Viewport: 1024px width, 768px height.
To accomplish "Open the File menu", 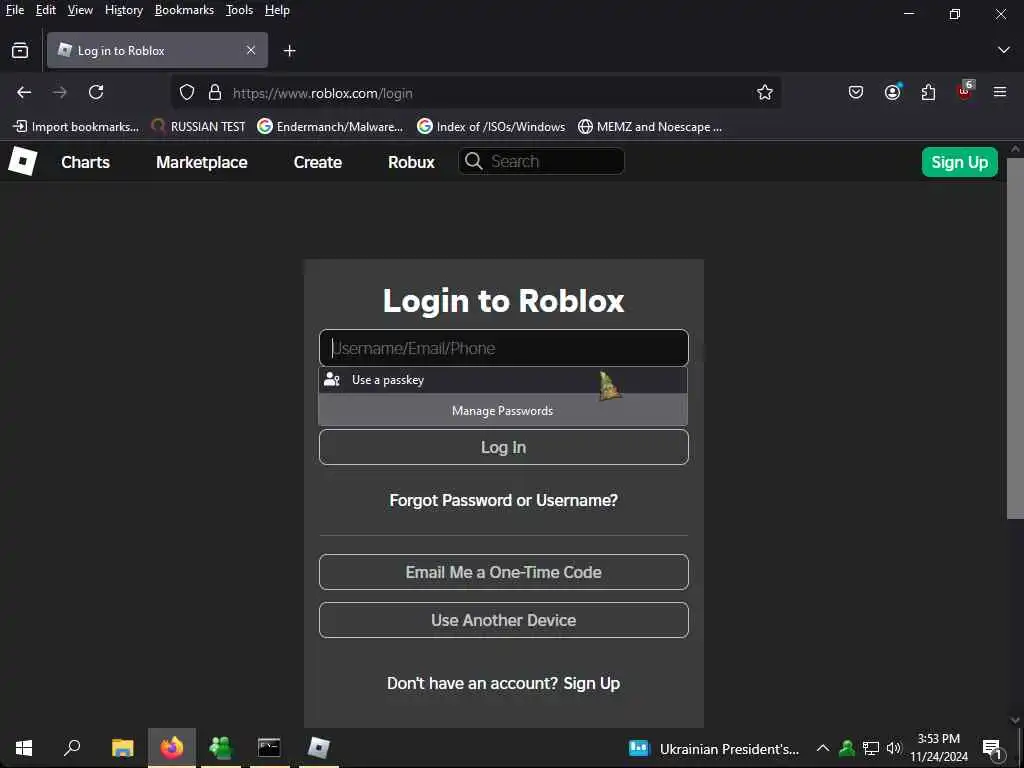I will [15, 10].
